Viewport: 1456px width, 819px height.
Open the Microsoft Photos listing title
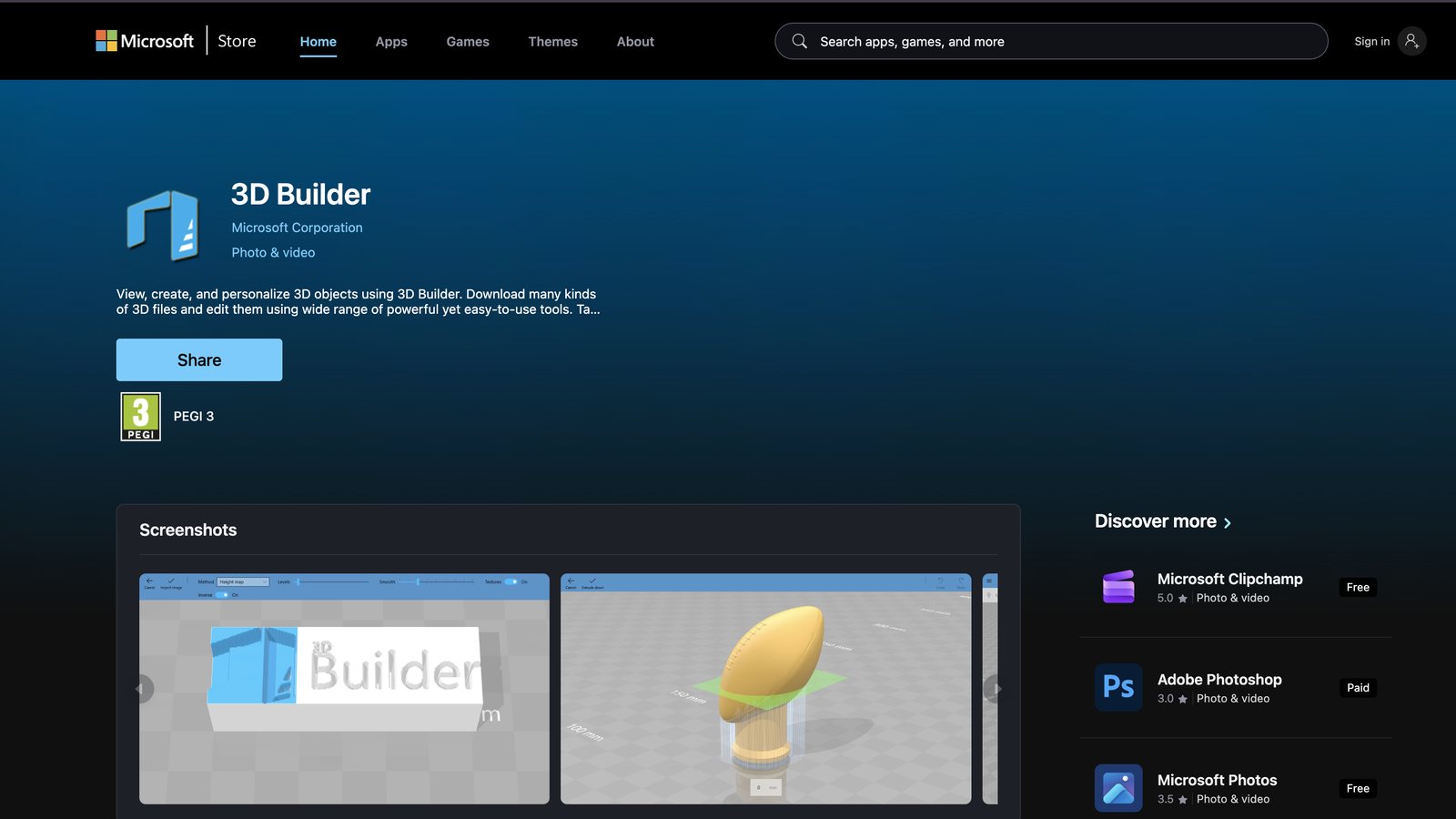1217,780
